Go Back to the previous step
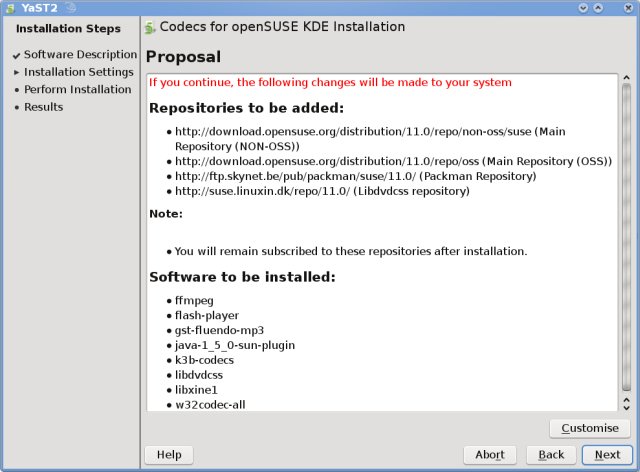 tap(551, 454)
